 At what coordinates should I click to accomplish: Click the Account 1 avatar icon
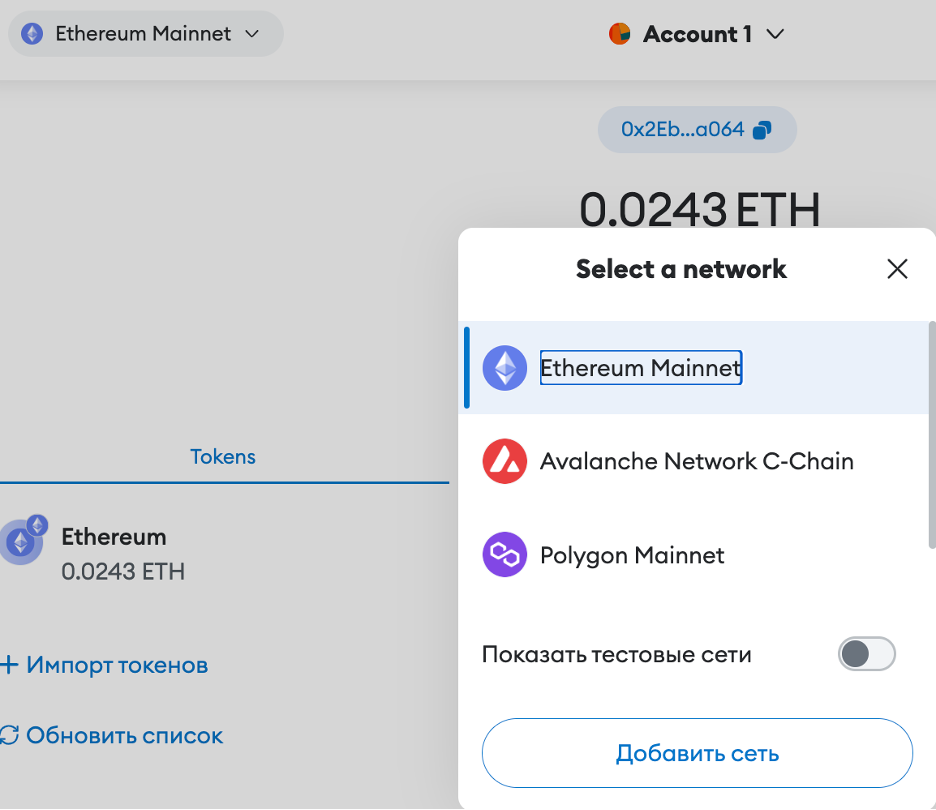point(620,34)
